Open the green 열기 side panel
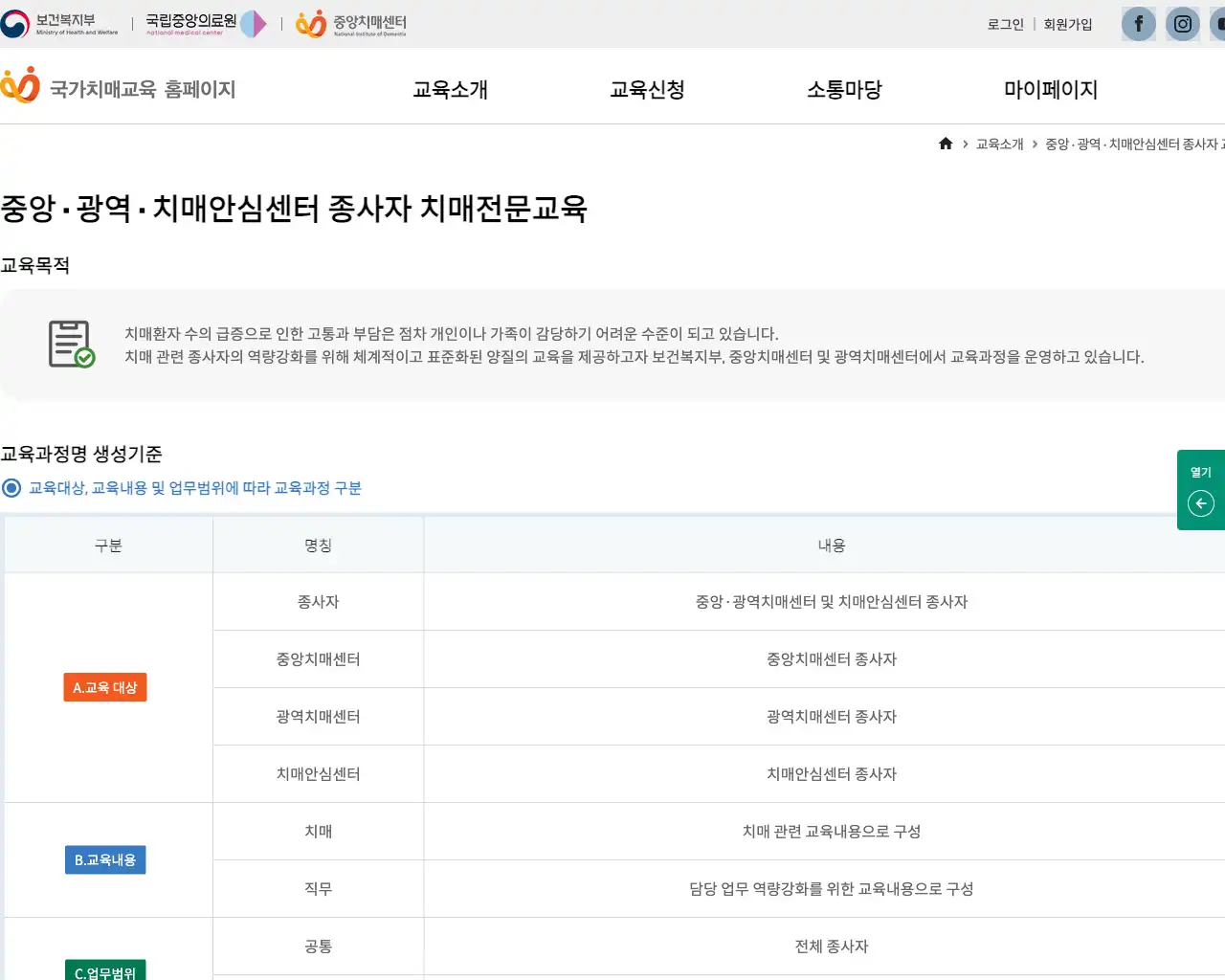This screenshot has width=1225, height=980. [1201, 490]
